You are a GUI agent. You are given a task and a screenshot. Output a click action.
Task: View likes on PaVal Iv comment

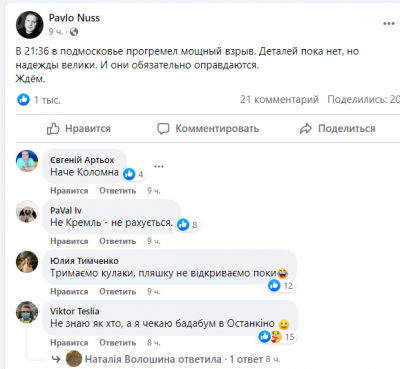click(x=187, y=225)
